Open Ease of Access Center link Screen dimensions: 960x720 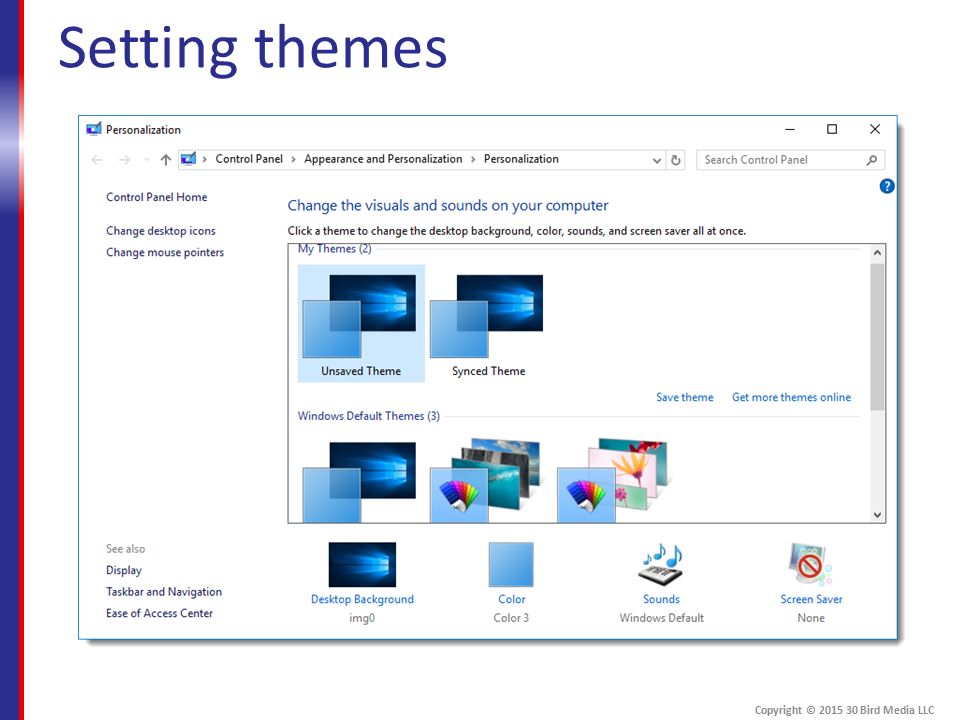tap(159, 613)
